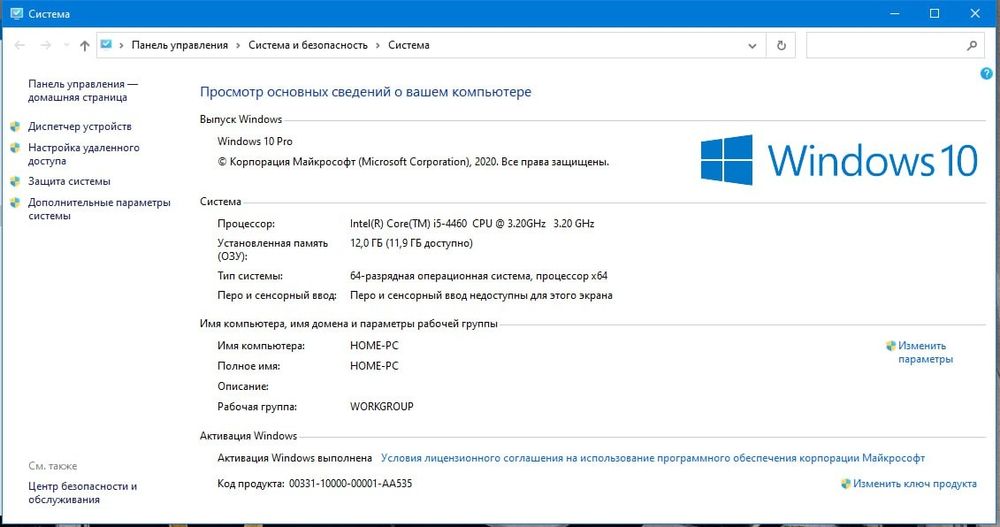Click the search magnifier icon
Viewport: 1000px width, 527px height.
coord(971,45)
